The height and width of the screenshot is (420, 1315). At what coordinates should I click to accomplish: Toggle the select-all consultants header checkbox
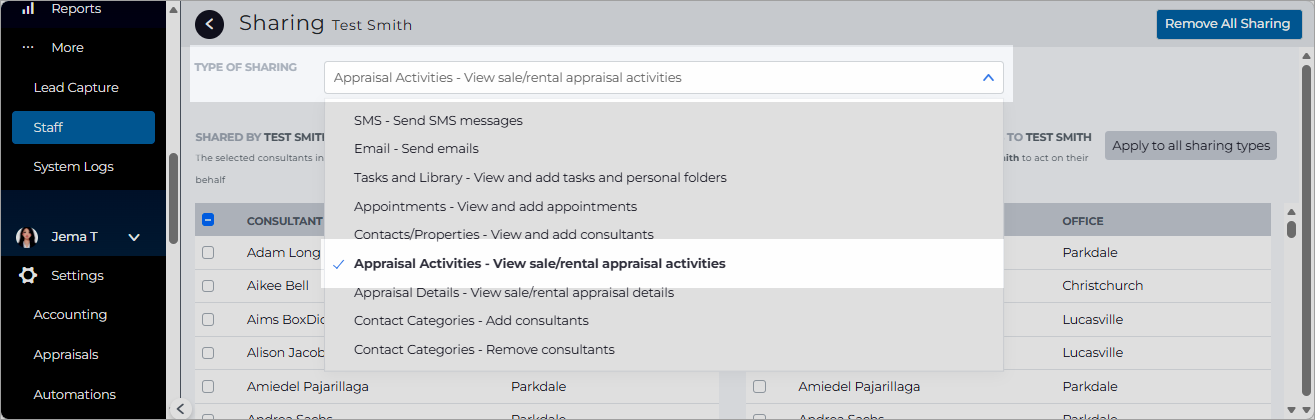[x=208, y=220]
